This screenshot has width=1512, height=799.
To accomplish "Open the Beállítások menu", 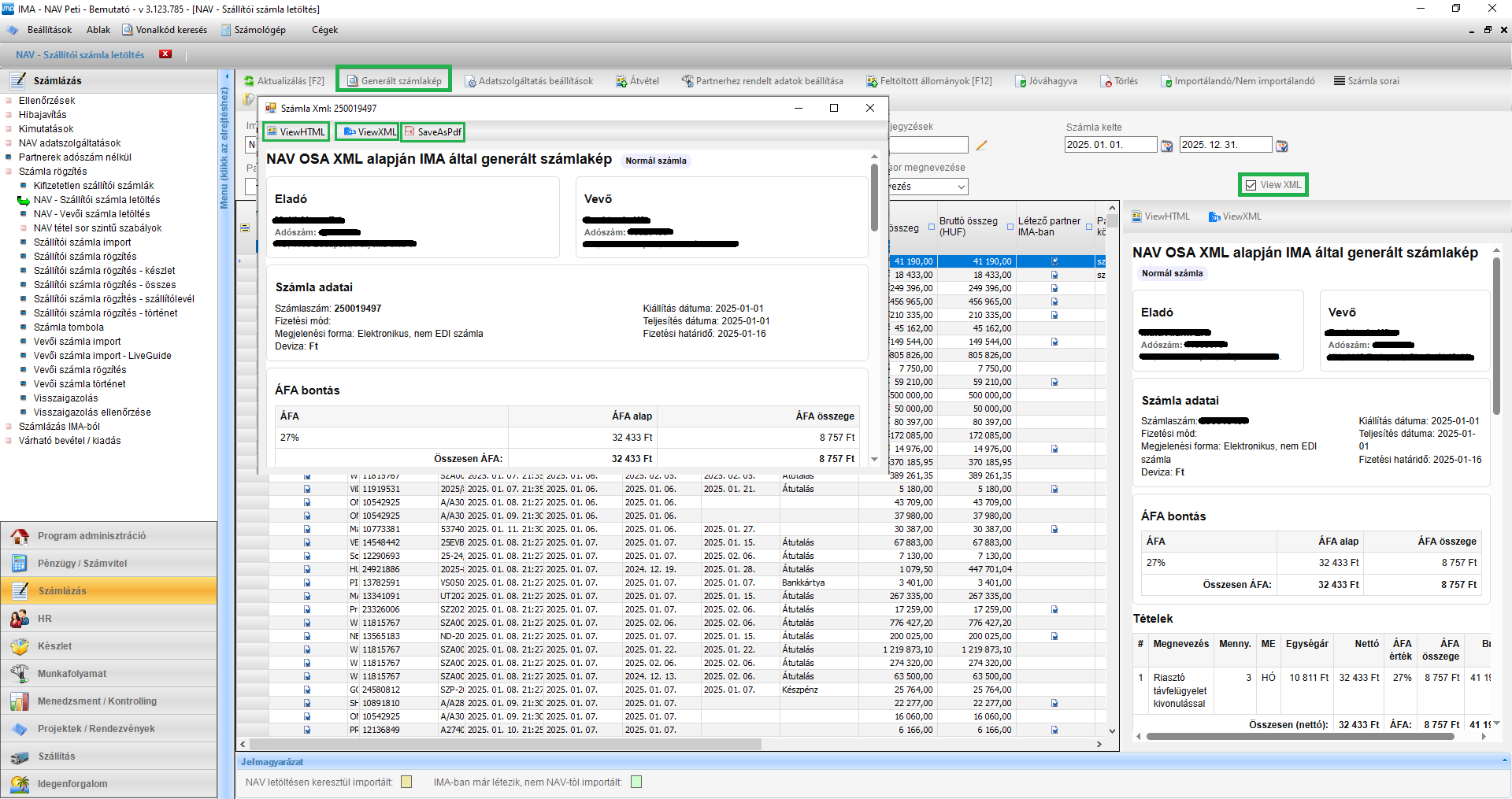I will point(49,30).
